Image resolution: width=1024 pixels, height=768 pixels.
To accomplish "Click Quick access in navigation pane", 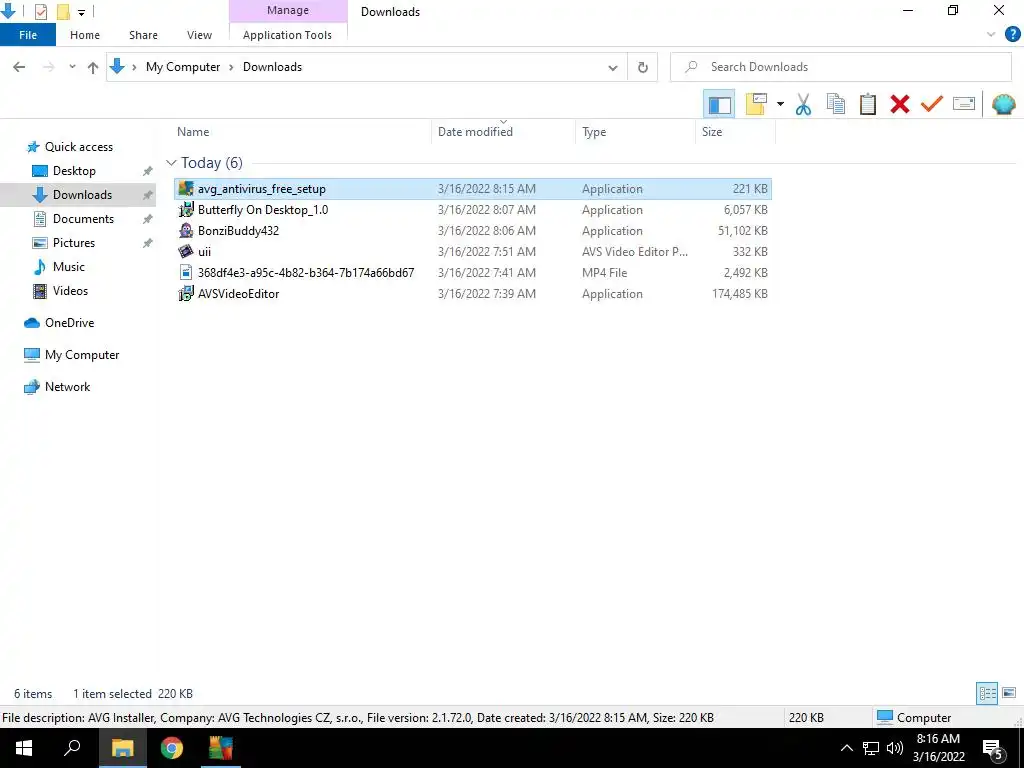I will [78, 147].
